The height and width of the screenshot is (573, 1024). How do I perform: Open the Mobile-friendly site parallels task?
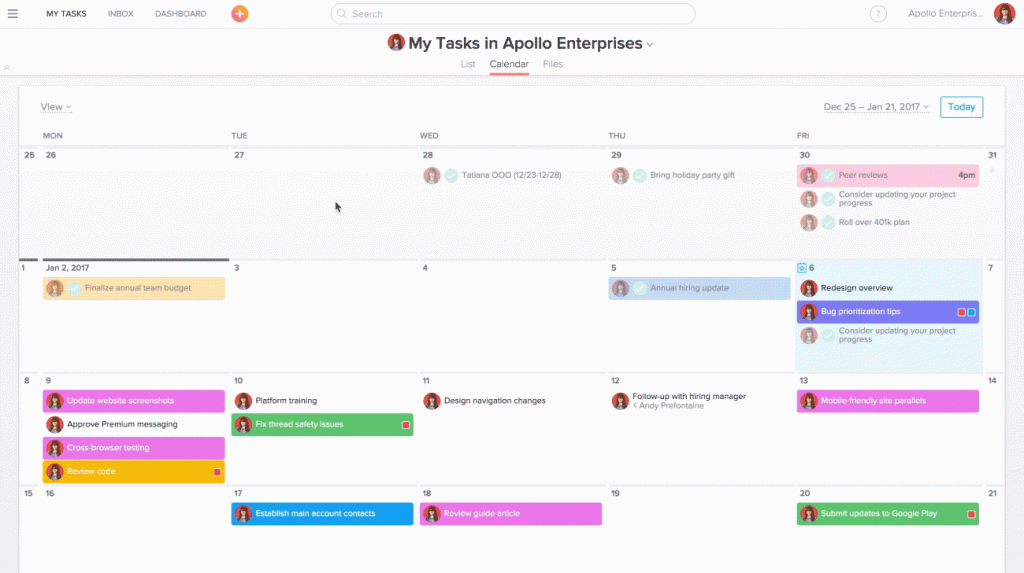(x=888, y=401)
